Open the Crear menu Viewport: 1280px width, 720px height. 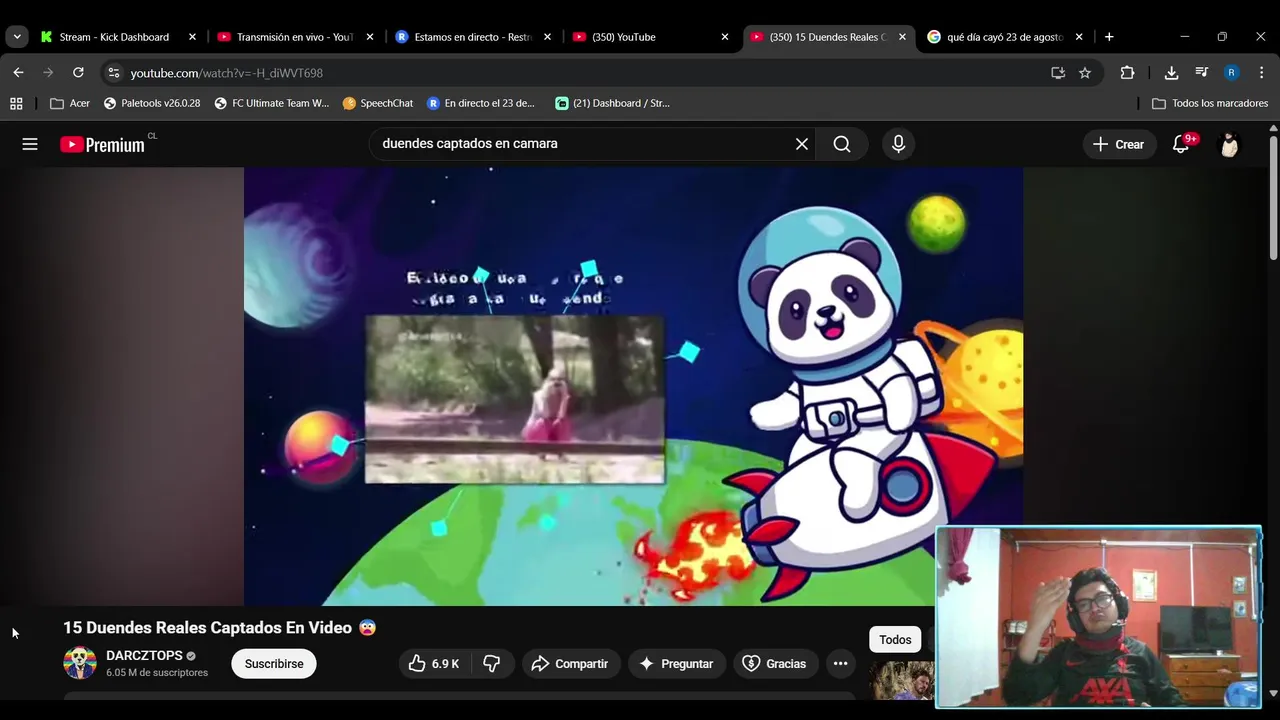tap(1119, 144)
